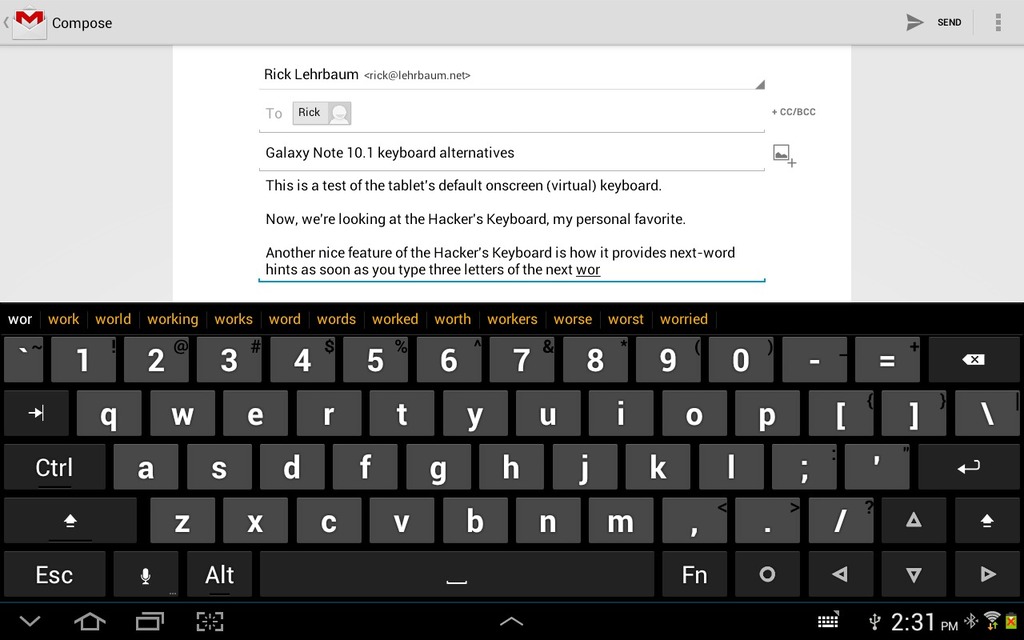Choose the suggestion 'worked'
The image size is (1024, 640).
click(x=395, y=319)
